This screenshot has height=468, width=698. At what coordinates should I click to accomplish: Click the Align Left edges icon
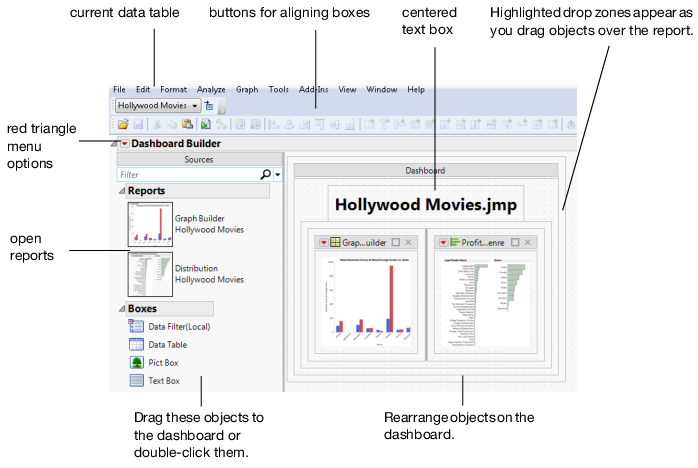click(x=273, y=125)
